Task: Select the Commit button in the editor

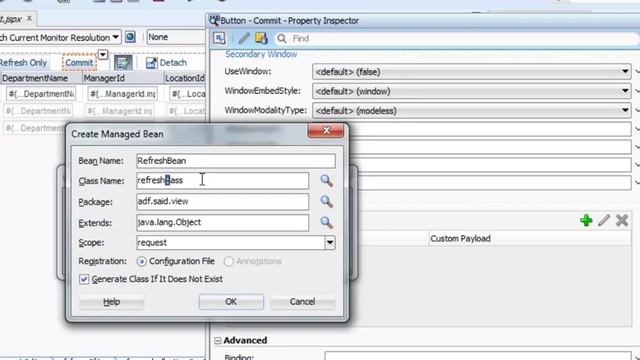Action: (x=79, y=62)
